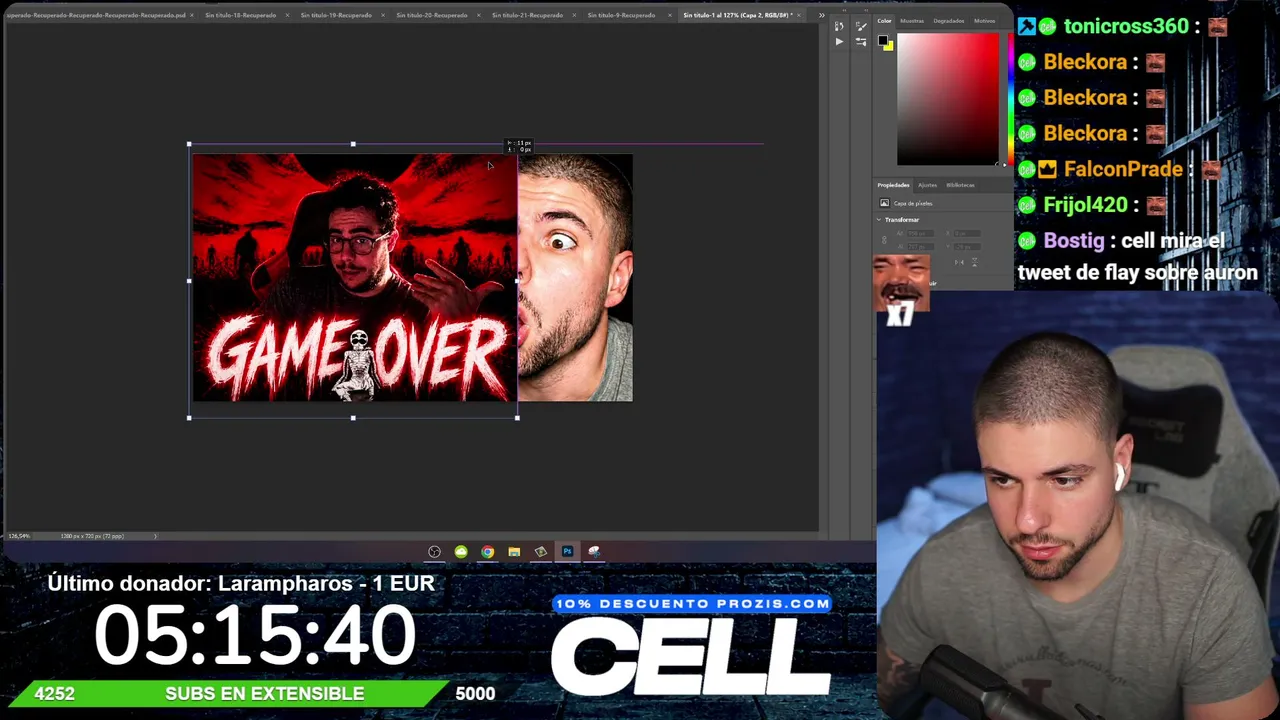Open the Ajustes tab

(928, 185)
